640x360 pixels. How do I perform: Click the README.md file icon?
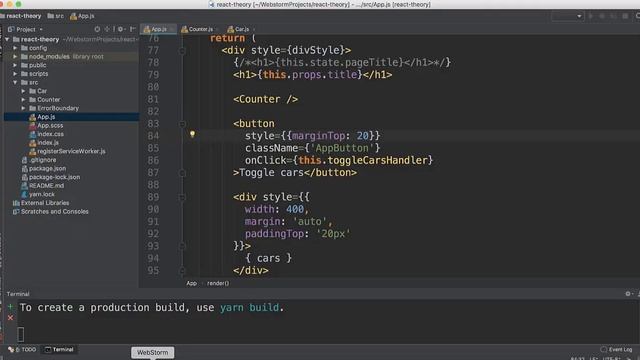[x=24, y=186]
